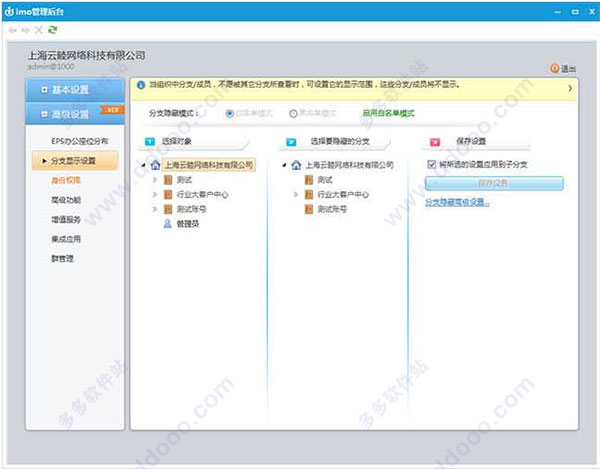Click the forward arrow navigation icon
This screenshot has height=469, width=600.
click(x=26, y=30)
